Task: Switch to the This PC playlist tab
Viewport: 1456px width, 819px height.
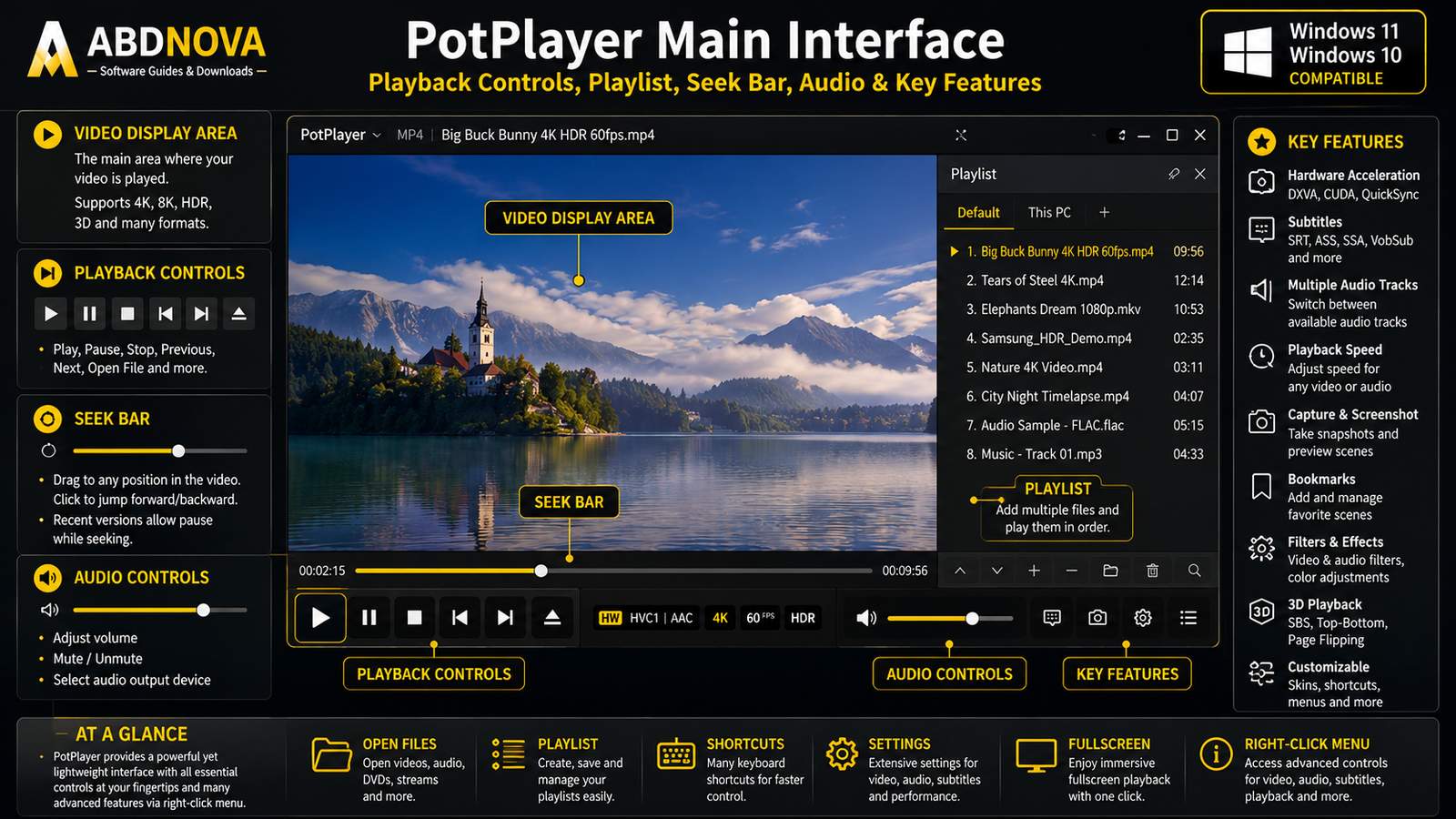Action: coord(1049,213)
